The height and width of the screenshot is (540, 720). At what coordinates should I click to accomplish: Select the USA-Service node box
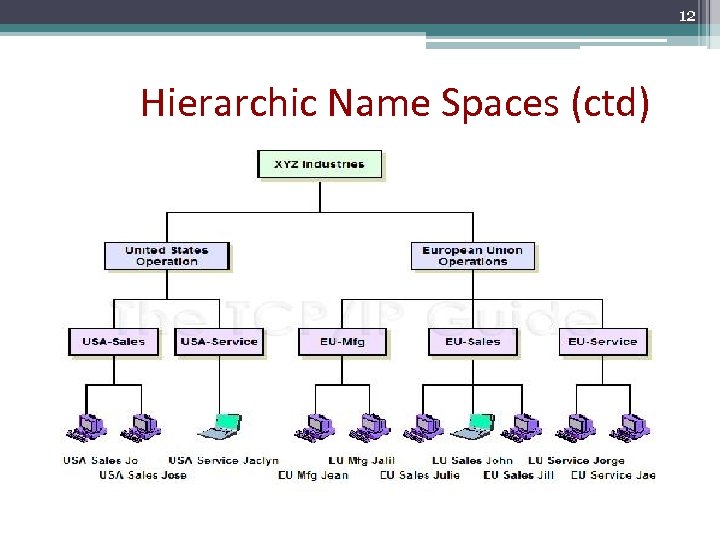pyautogui.click(x=219, y=342)
